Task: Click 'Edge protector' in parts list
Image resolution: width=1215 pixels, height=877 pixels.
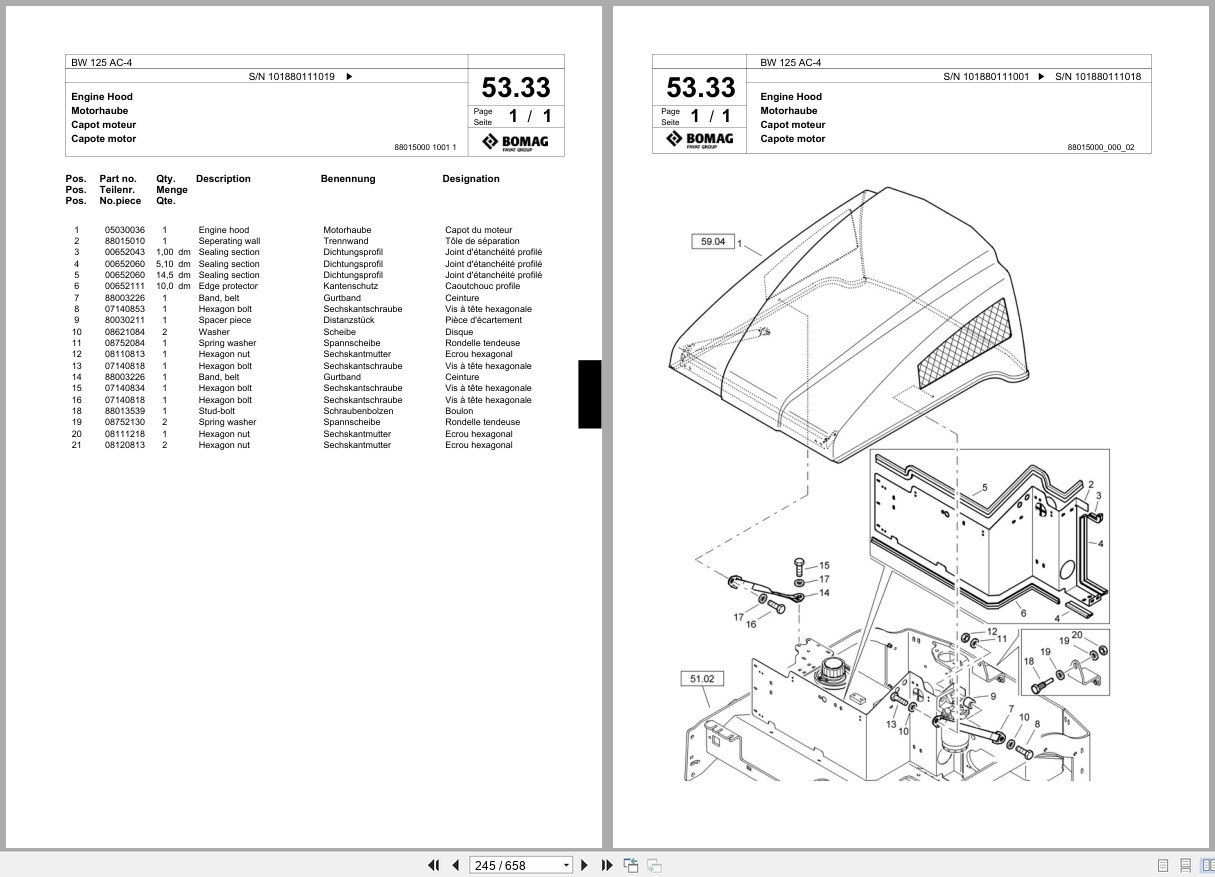Action: [226, 286]
